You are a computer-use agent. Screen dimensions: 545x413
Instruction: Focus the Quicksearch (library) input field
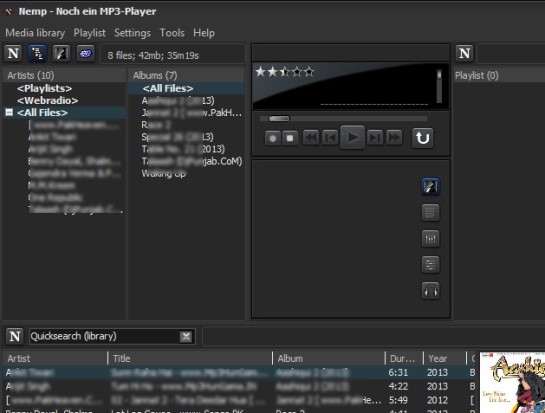click(104, 336)
